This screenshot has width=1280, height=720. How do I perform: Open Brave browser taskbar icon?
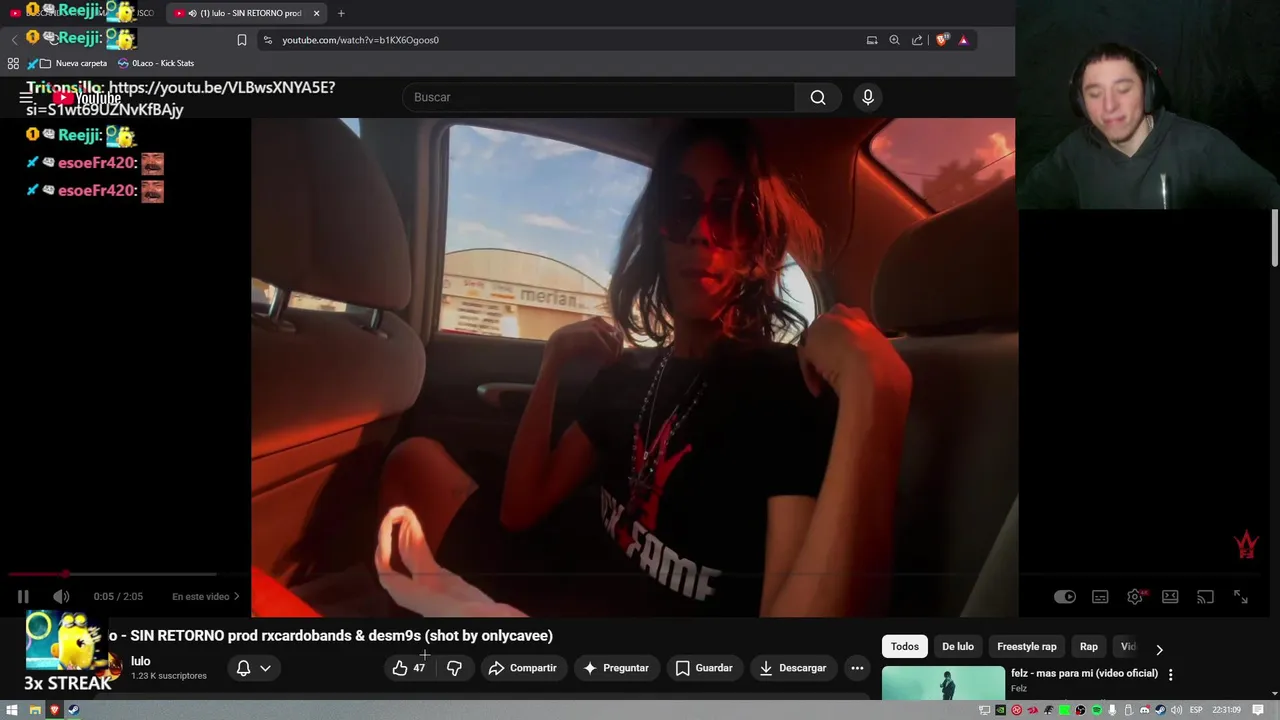54,710
